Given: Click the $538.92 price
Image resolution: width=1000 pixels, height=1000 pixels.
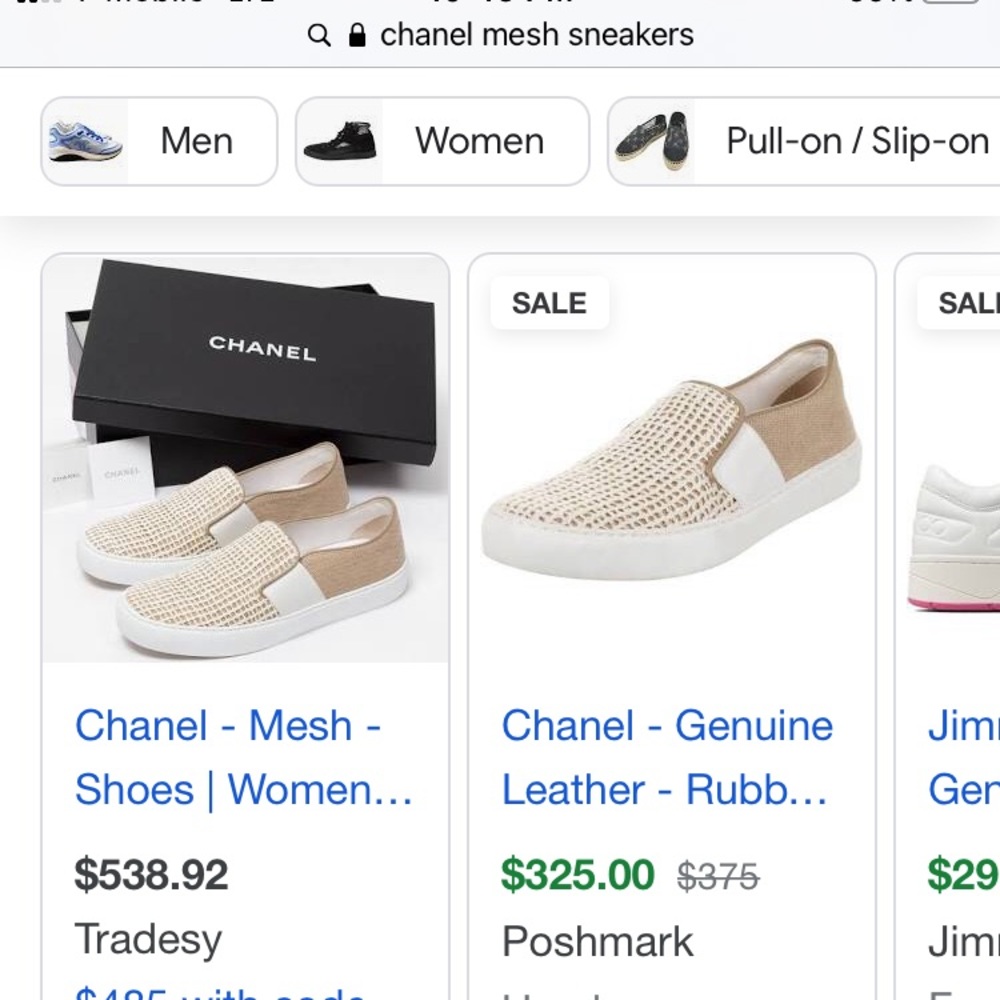Looking at the screenshot, I should click(151, 875).
